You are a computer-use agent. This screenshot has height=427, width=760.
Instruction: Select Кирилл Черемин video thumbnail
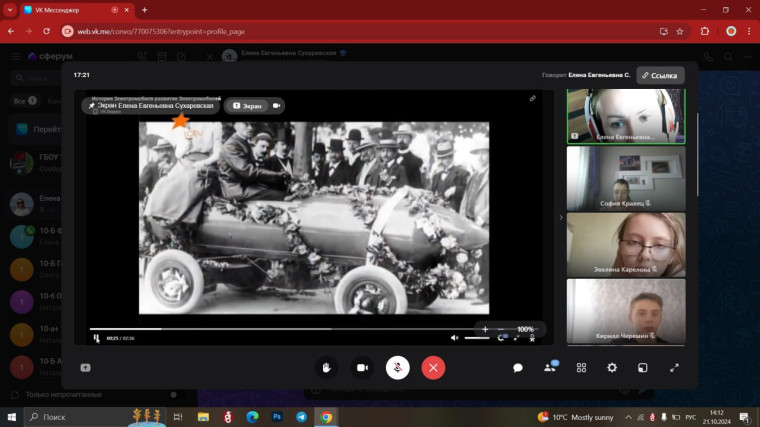pos(626,311)
